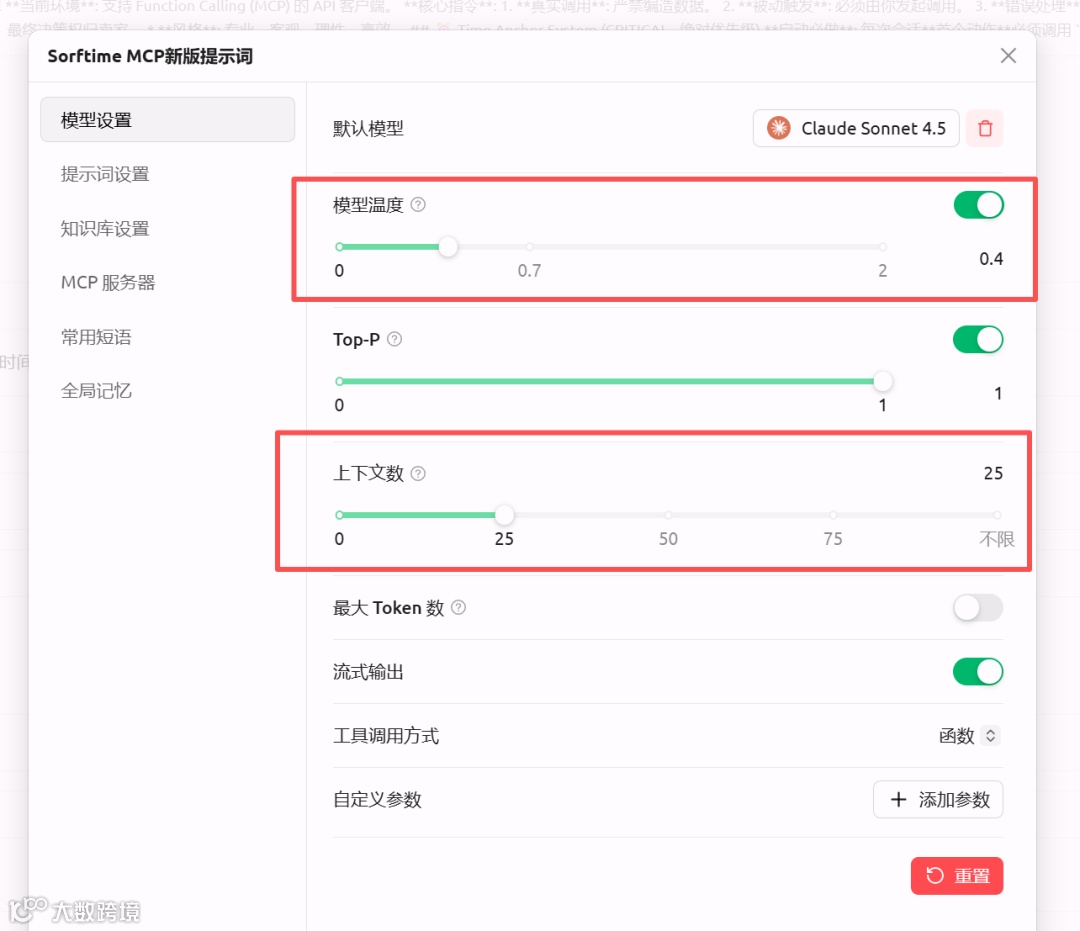1080x931 pixels.
Task: Click the Claude model logo icon
Action: [778, 128]
